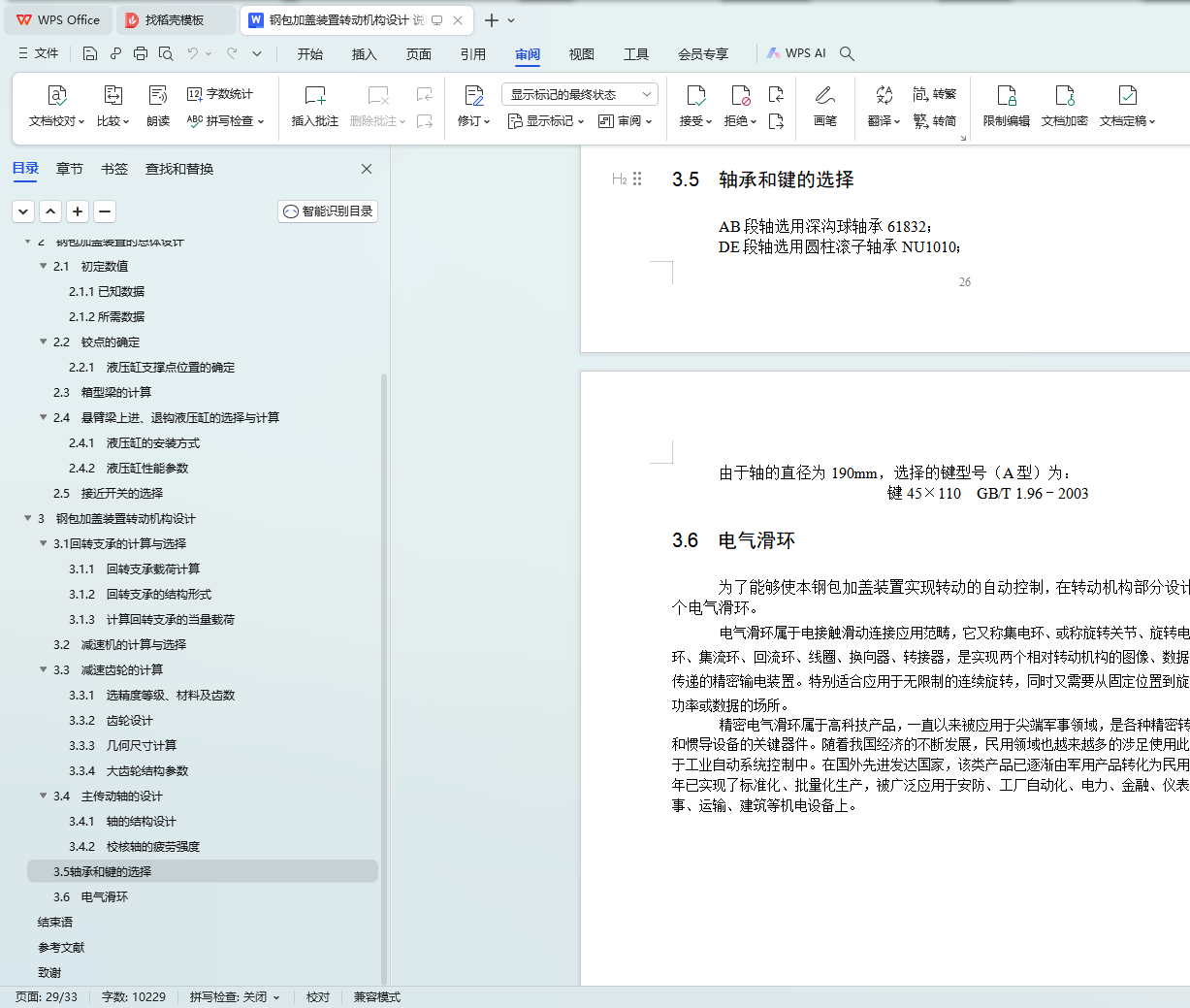Click the 智能识别目录 button
The width and height of the screenshot is (1190, 1008).
[328, 211]
